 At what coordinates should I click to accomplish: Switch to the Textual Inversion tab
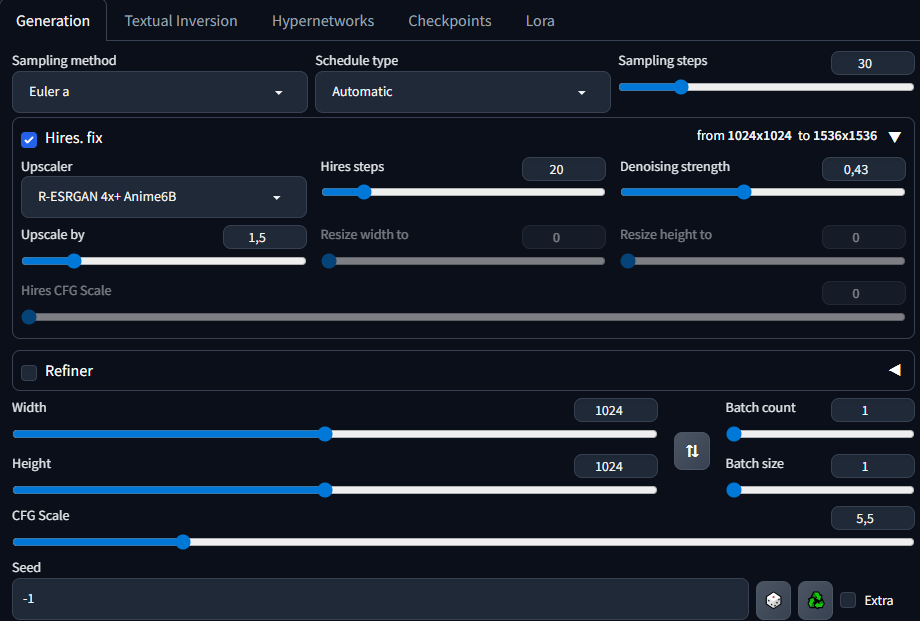coord(181,21)
